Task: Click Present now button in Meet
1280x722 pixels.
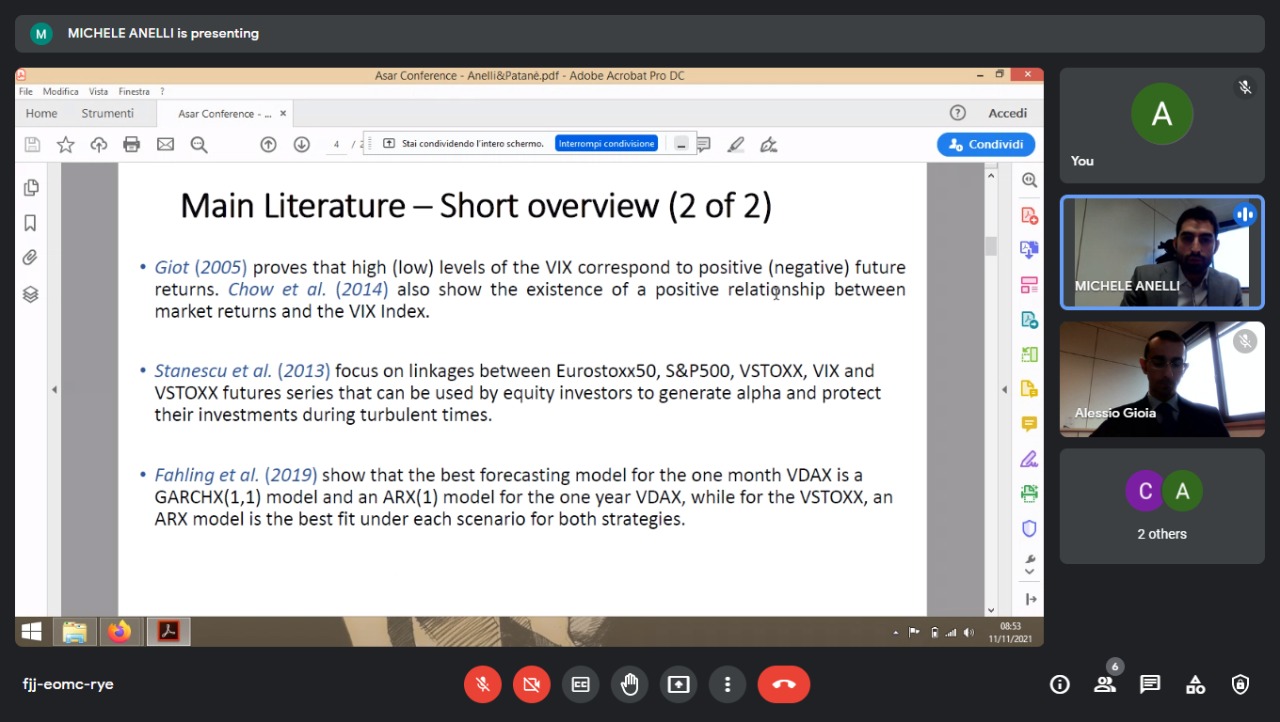Action: click(679, 684)
